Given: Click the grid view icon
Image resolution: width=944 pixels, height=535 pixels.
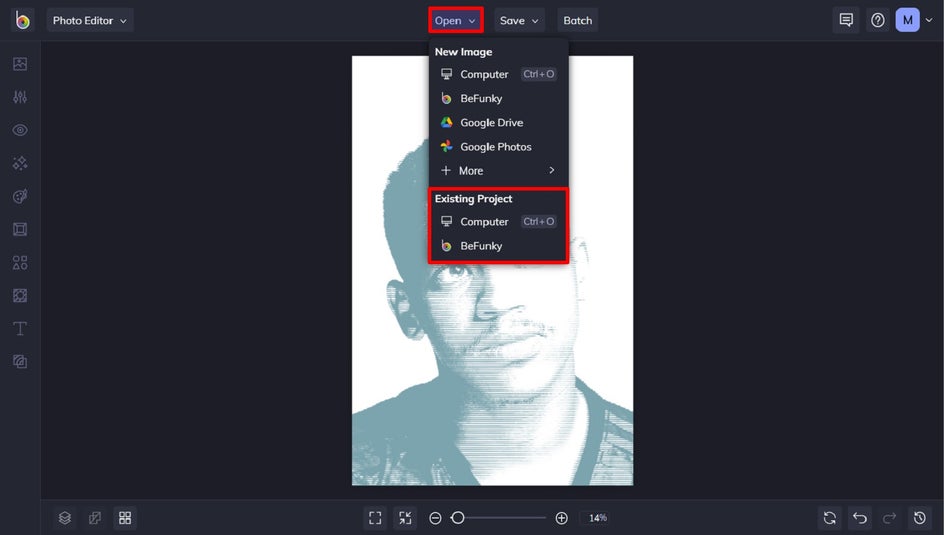Looking at the screenshot, I should [125, 518].
